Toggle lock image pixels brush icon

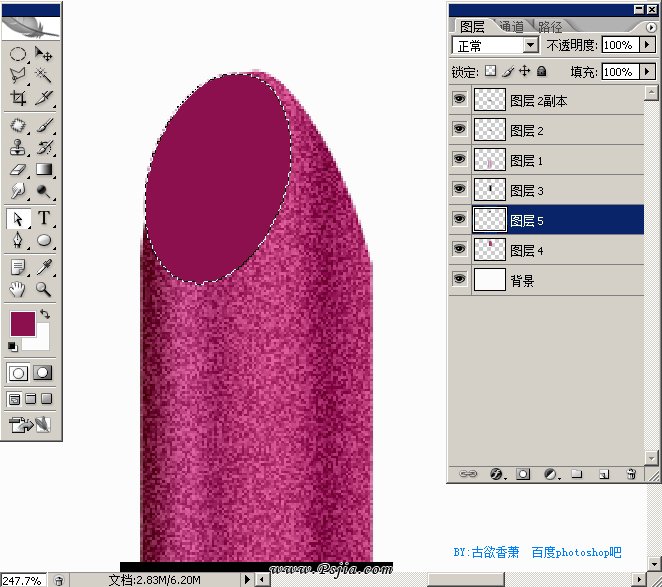[x=508, y=71]
